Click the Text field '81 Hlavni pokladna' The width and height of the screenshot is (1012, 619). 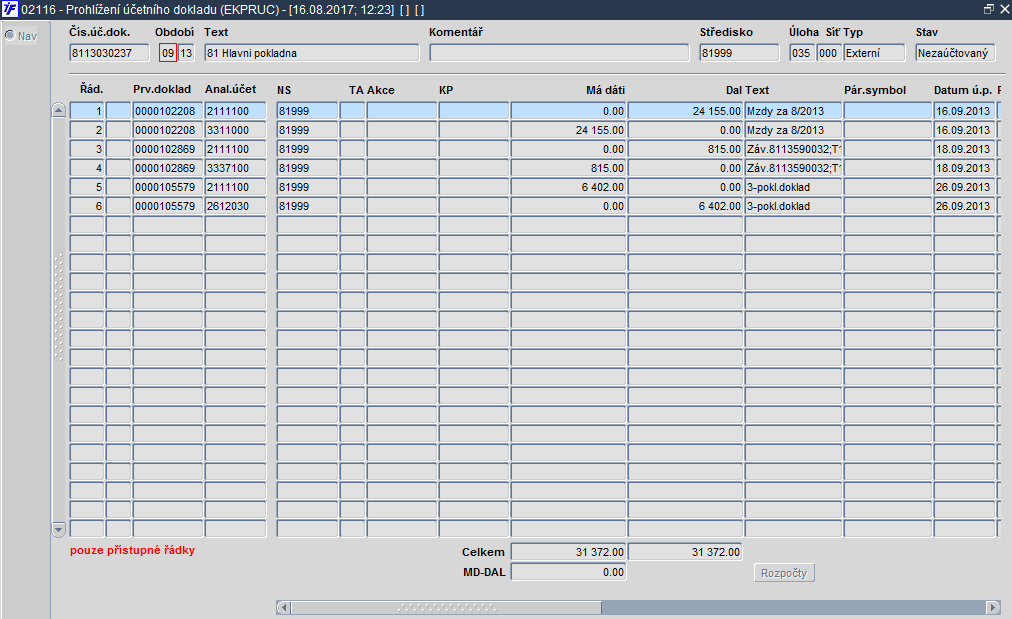pyautogui.click(x=312, y=53)
